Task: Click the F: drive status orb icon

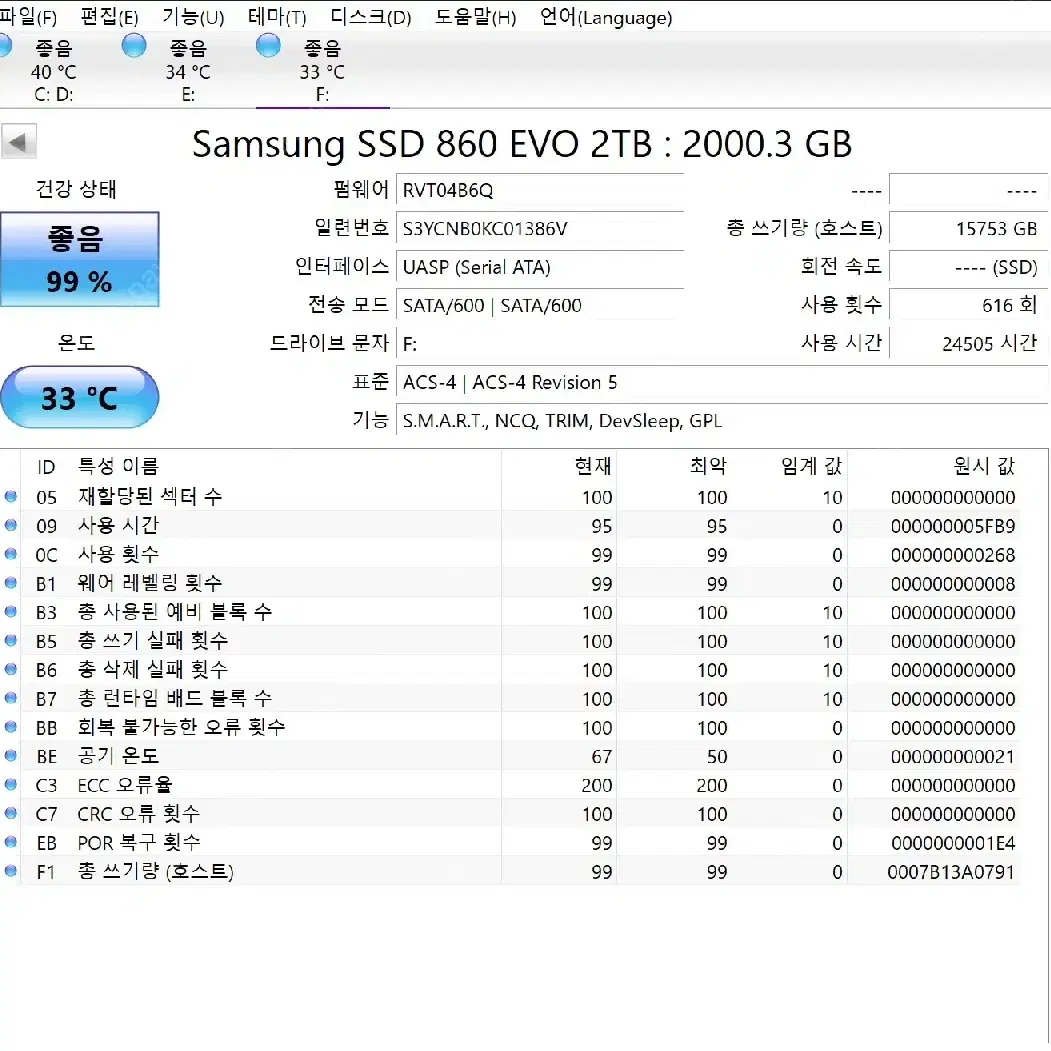Action: click(x=268, y=46)
